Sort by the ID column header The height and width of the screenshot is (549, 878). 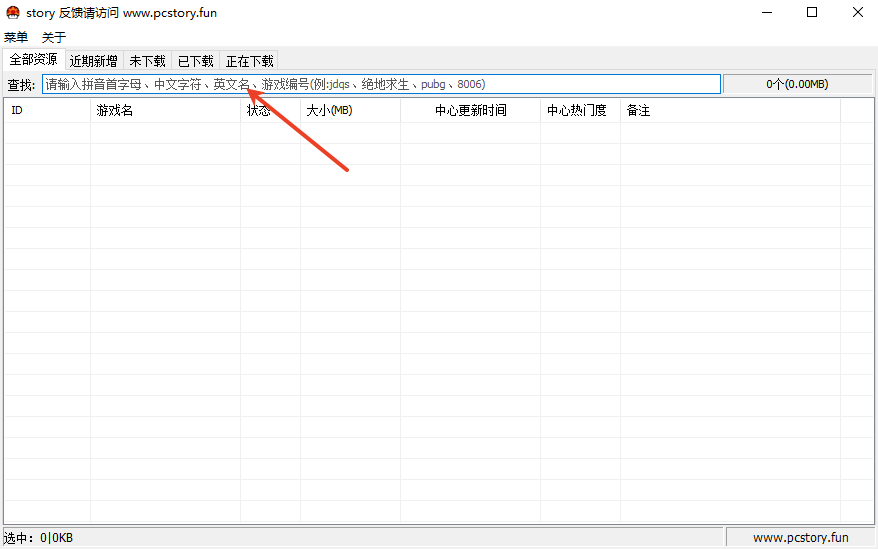tap(47, 110)
